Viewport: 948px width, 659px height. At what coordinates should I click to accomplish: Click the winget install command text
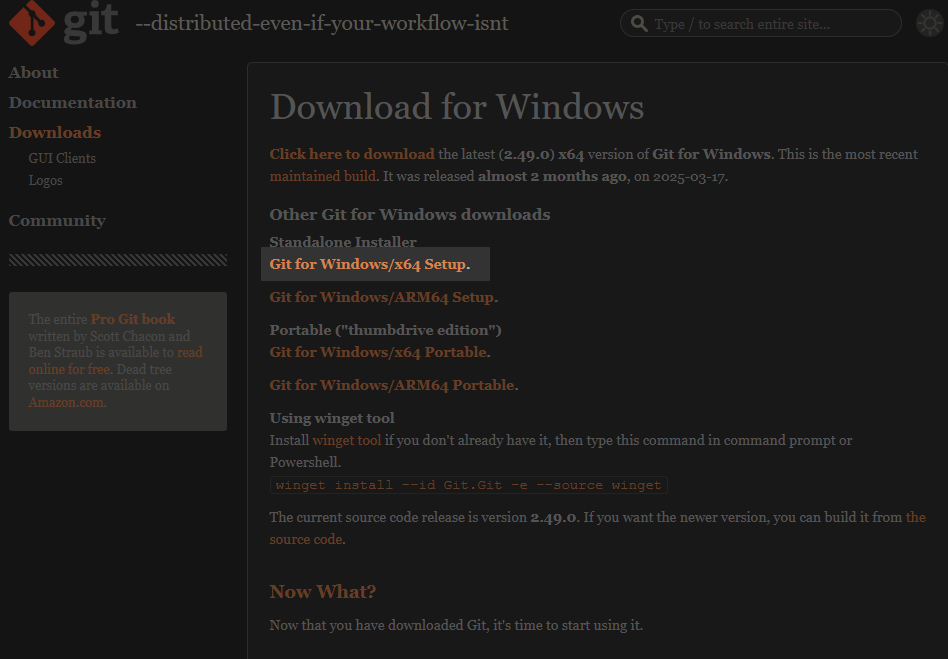point(469,485)
